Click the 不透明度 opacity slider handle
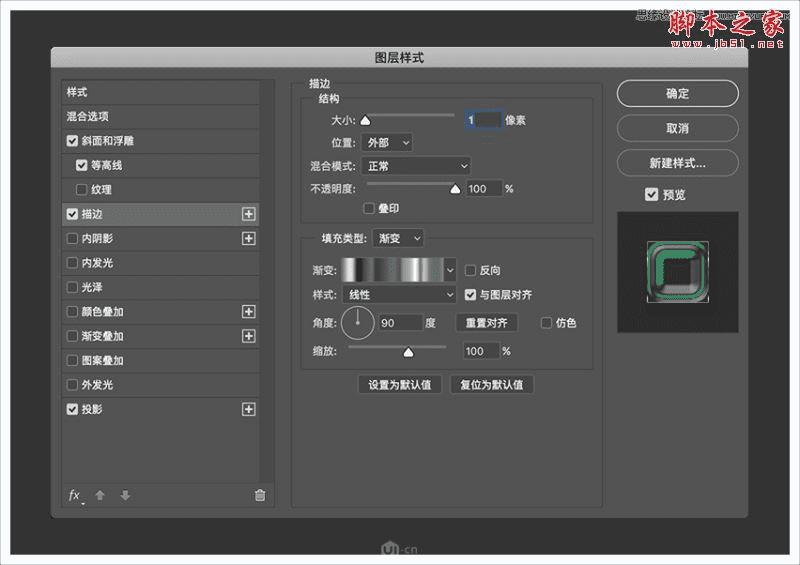This screenshot has height=565, width=800. [455, 189]
